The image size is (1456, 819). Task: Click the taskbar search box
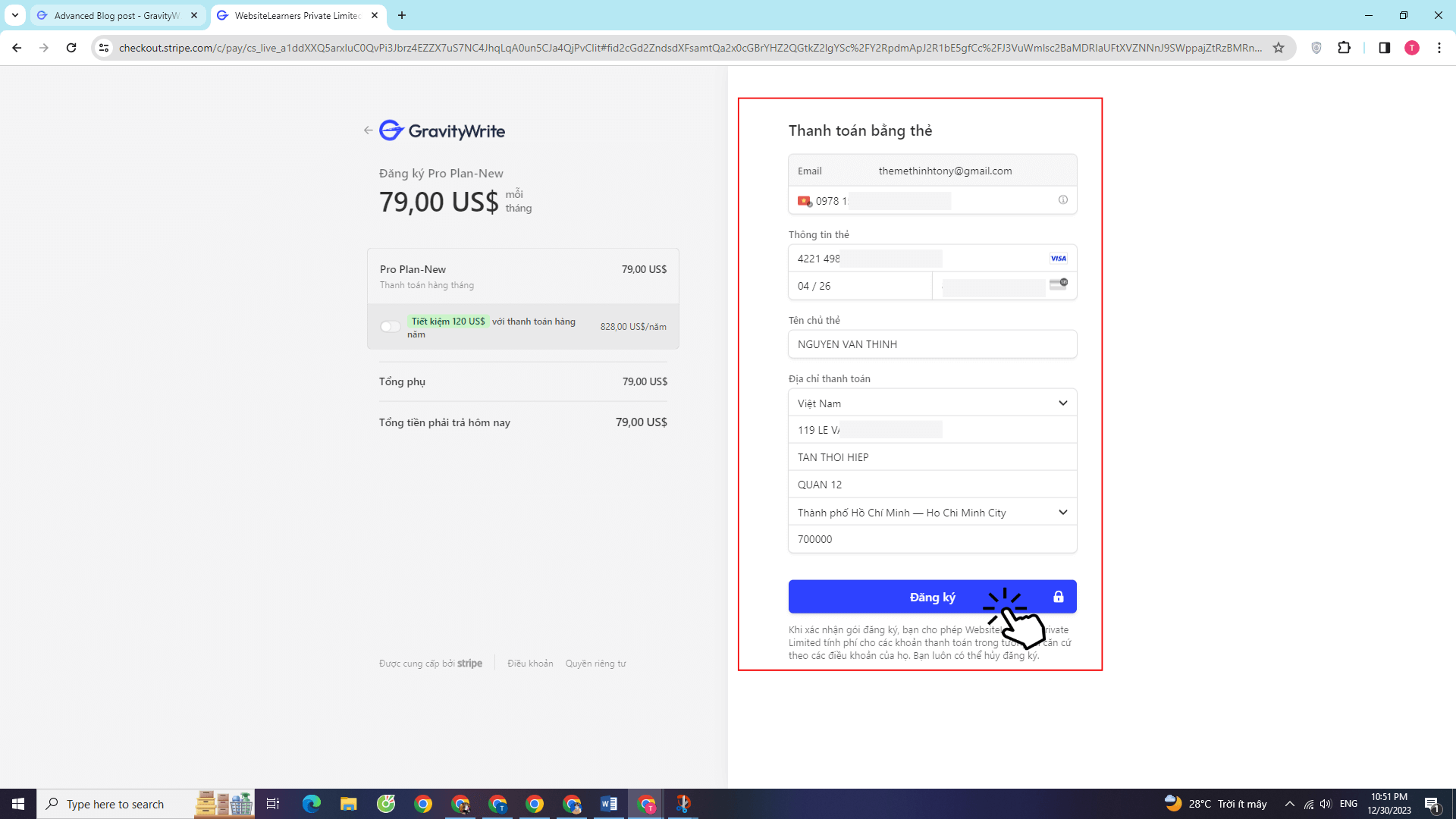click(x=146, y=804)
